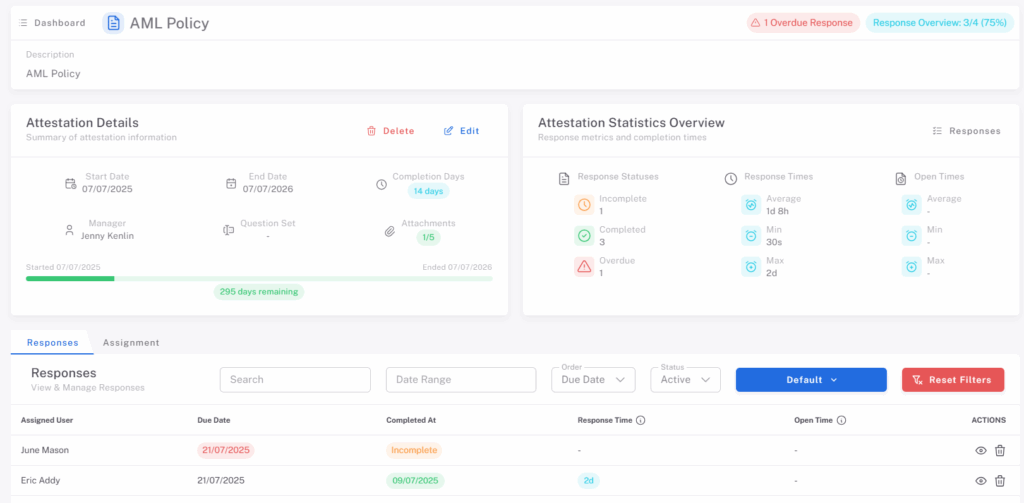1024x503 pixels.
Task: Open the Status Active dropdown
Action: 685,380
